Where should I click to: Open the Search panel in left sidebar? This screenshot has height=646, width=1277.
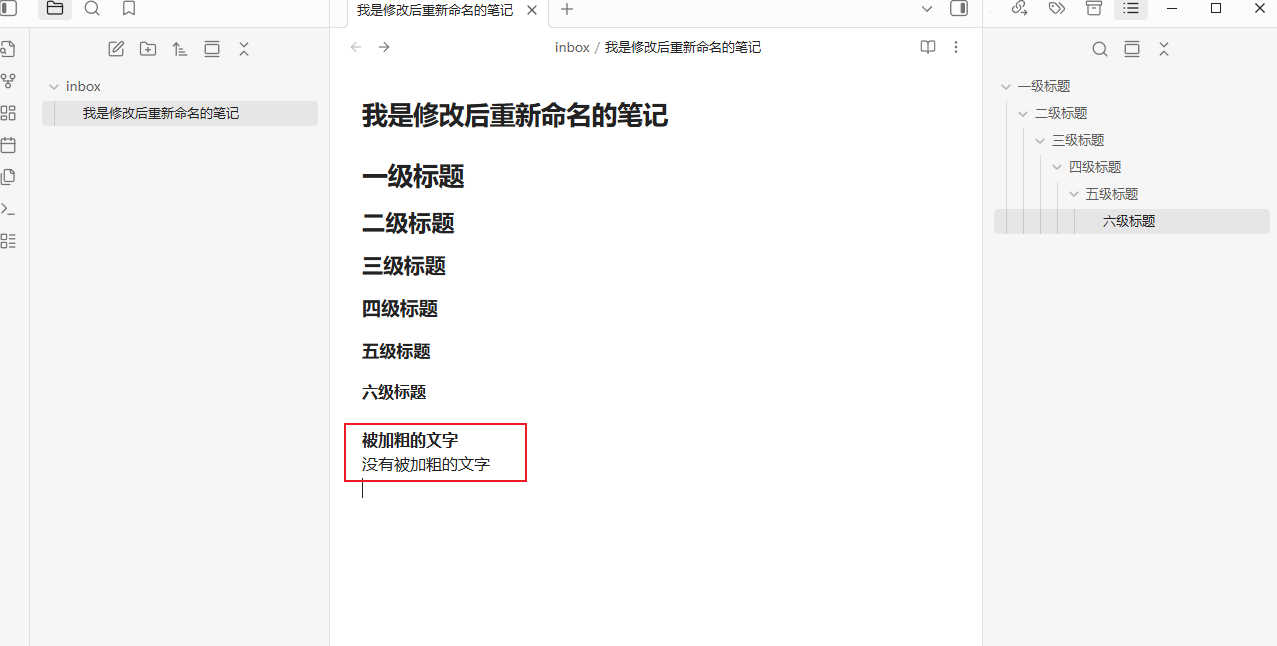coord(92,9)
